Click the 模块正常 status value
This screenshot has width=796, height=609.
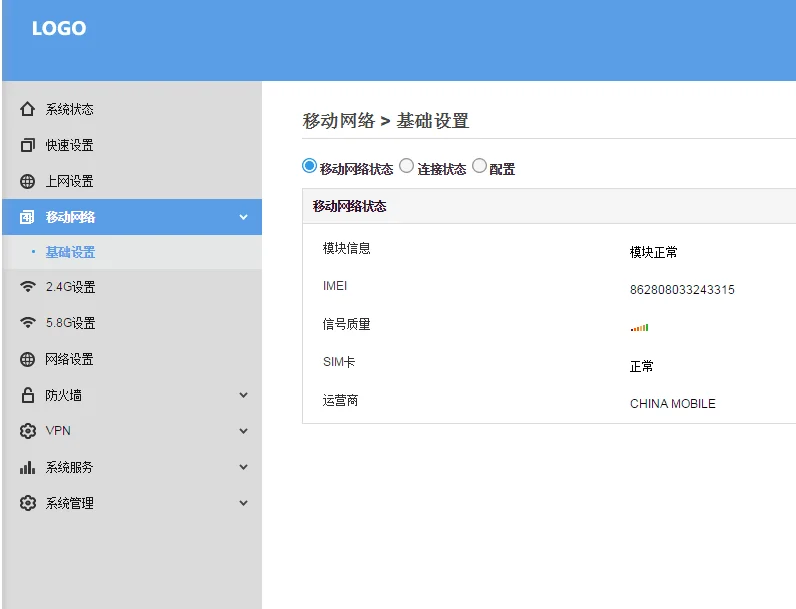pyautogui.click(x=653, y=252)
